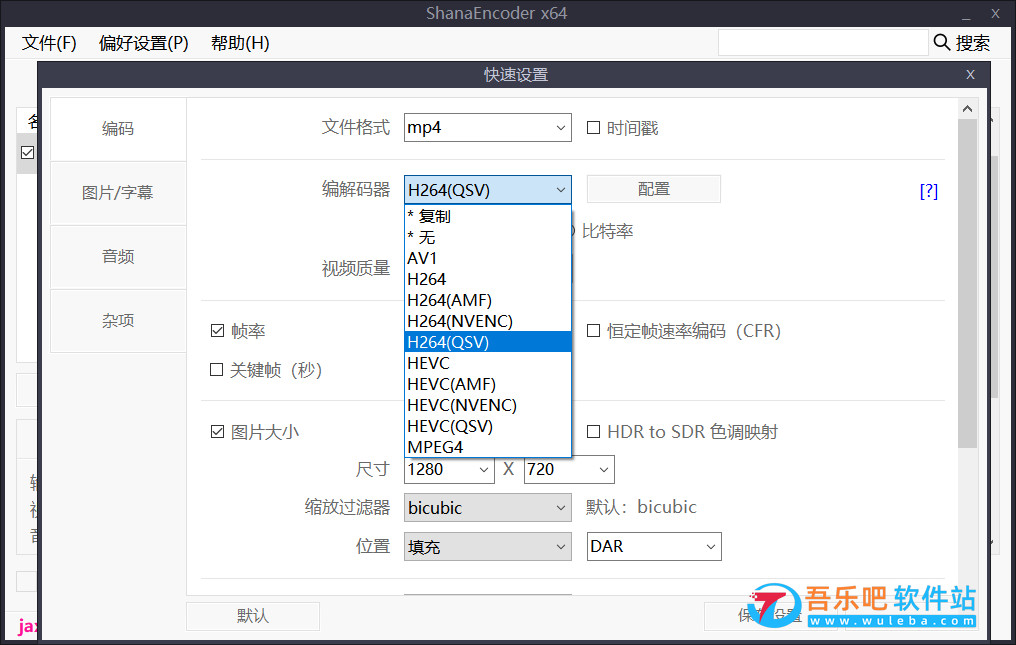The width and height of the screenshot is (1016, 645).
Task: Select * 无 from codec list
Action: point(487,237)
